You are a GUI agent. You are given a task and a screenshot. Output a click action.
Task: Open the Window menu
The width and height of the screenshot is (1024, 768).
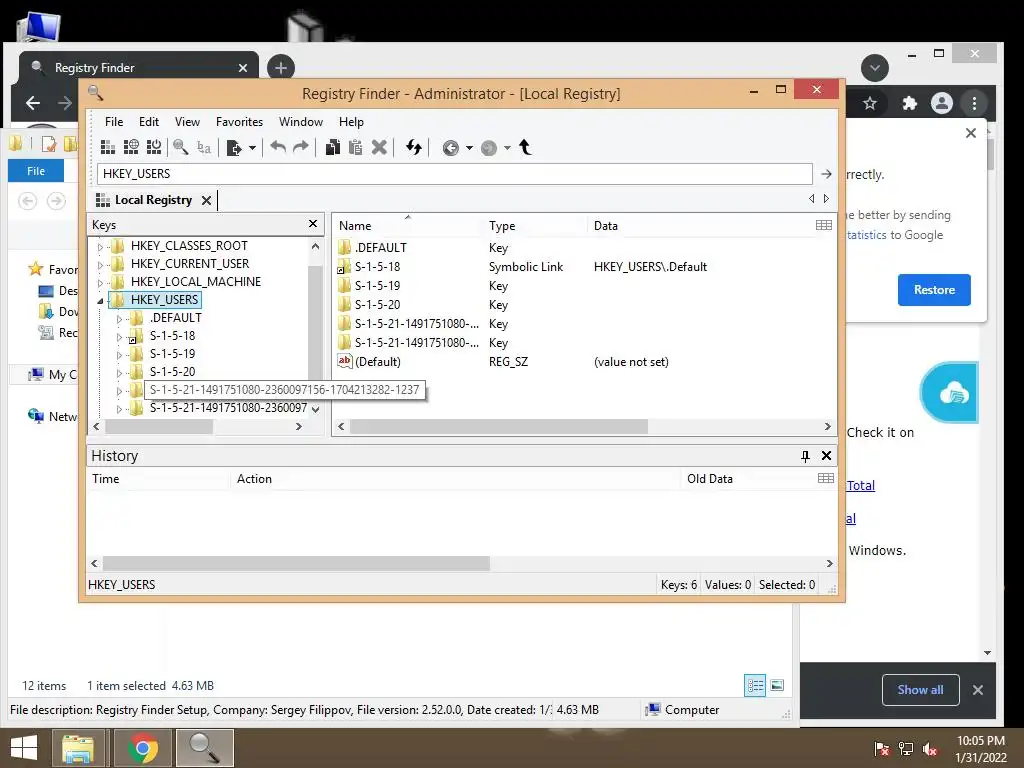click(x=300, y=121)
